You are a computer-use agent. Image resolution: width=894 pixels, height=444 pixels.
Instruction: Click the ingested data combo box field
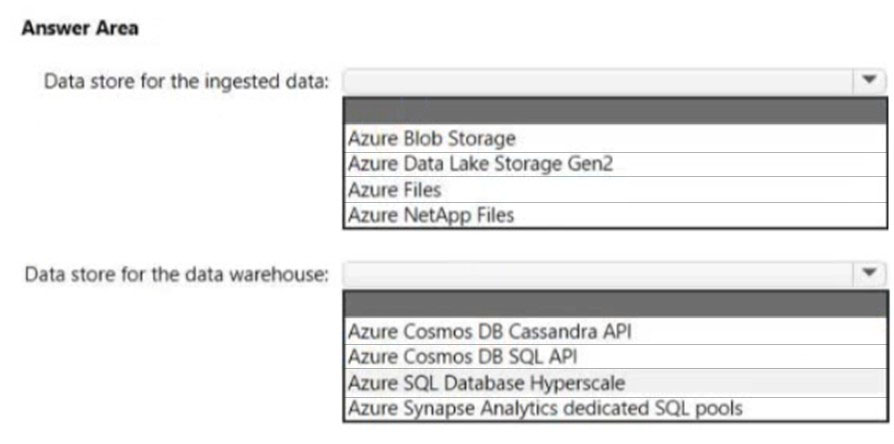click(x=614, y=82)
